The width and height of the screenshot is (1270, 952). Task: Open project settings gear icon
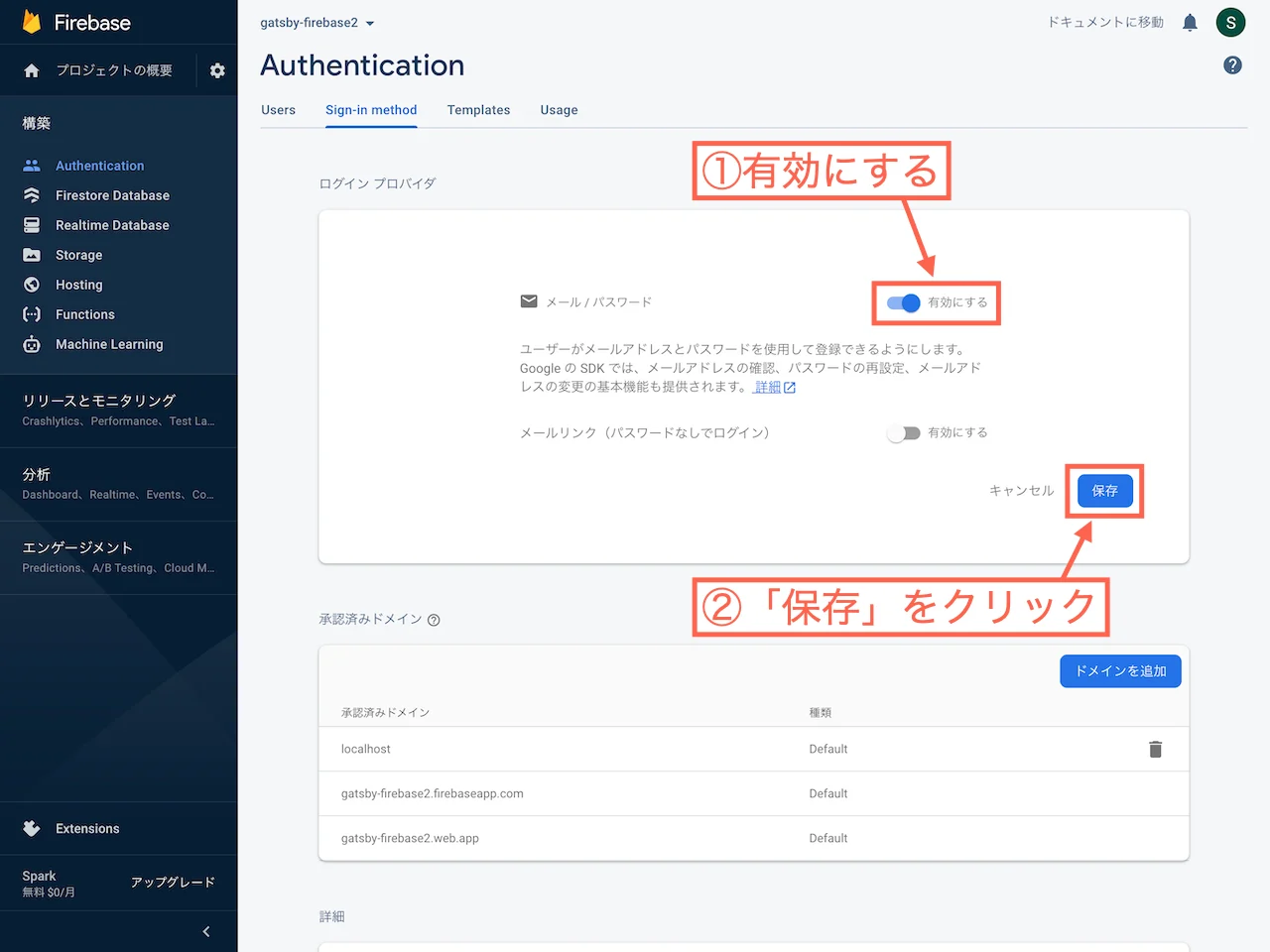[x=216, y=70]
